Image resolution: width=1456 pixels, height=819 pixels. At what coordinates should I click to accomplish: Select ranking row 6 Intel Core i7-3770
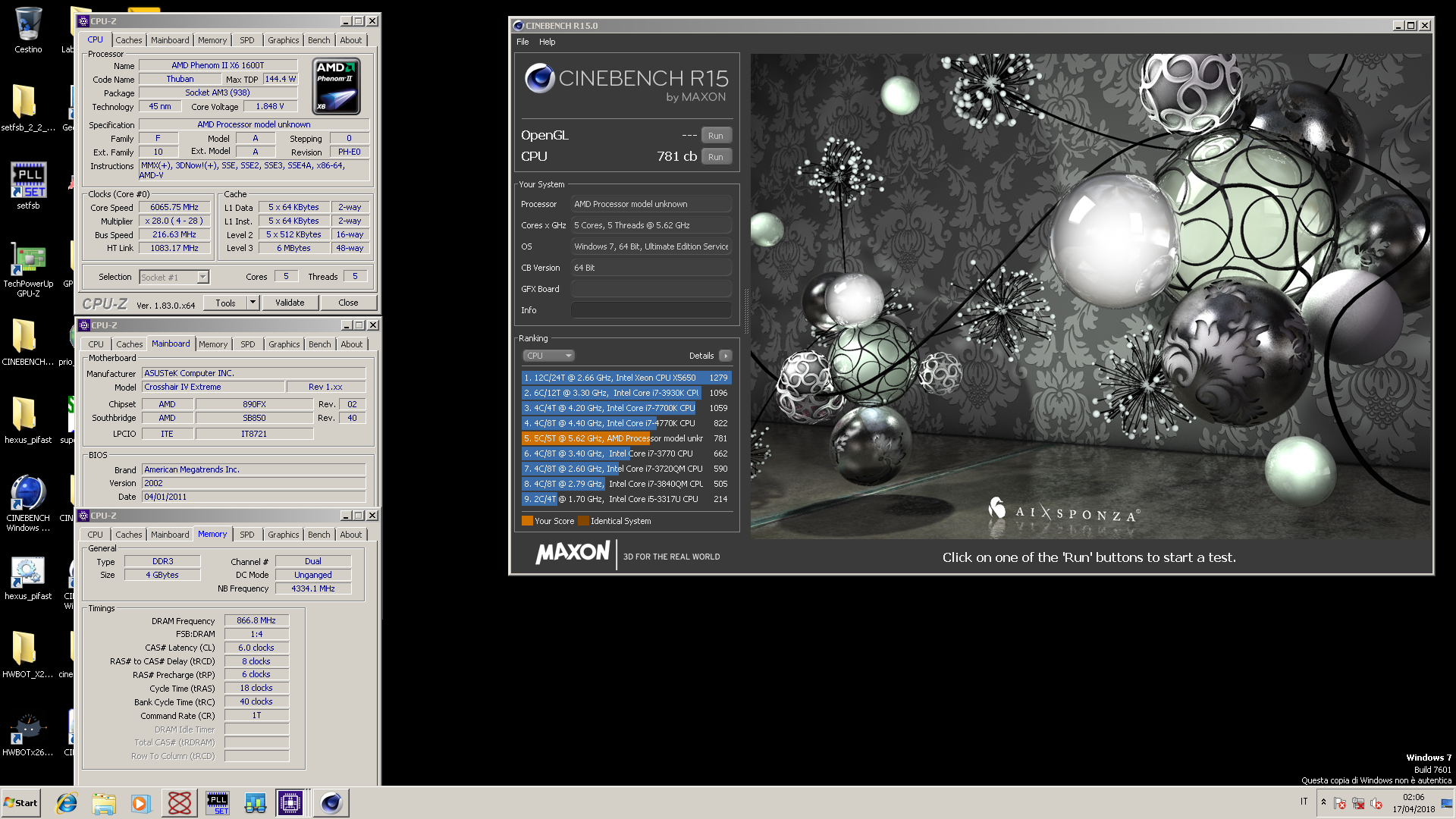(x=626, y=453)
